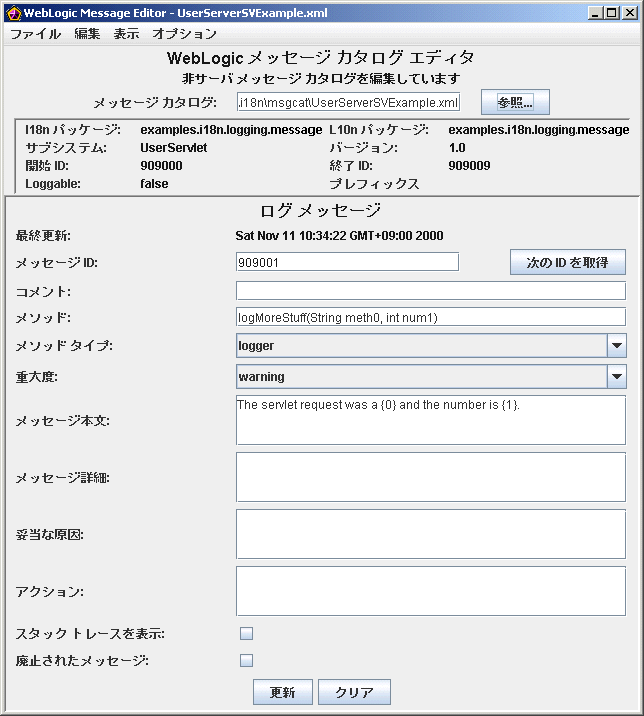Click the プレフィックス label
This screenshot has width=644, height=716.
(374, 184)
